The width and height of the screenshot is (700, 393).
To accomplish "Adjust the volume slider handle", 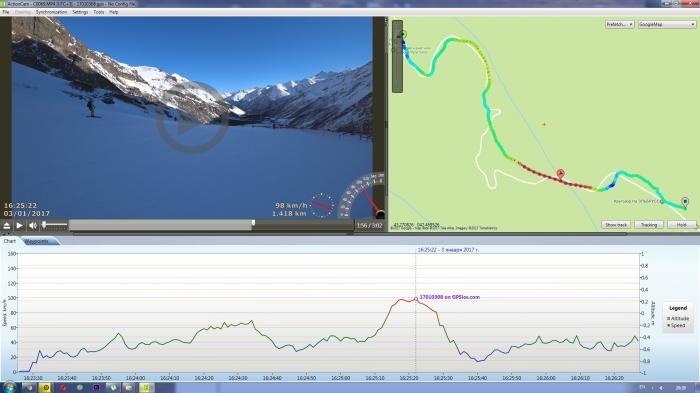I will pos(44,225).
